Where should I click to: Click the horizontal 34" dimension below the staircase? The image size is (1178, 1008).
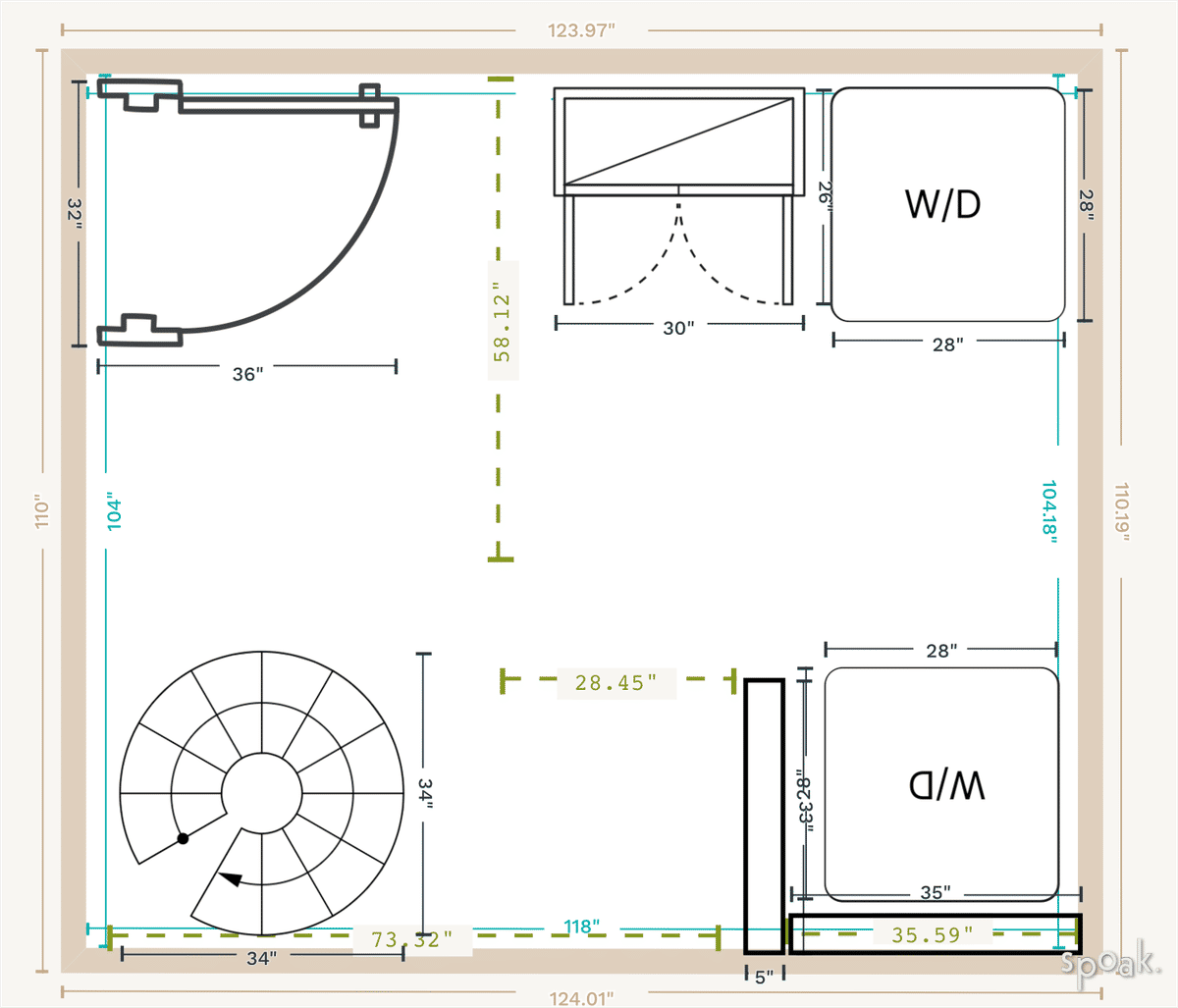tap(261, 958)
